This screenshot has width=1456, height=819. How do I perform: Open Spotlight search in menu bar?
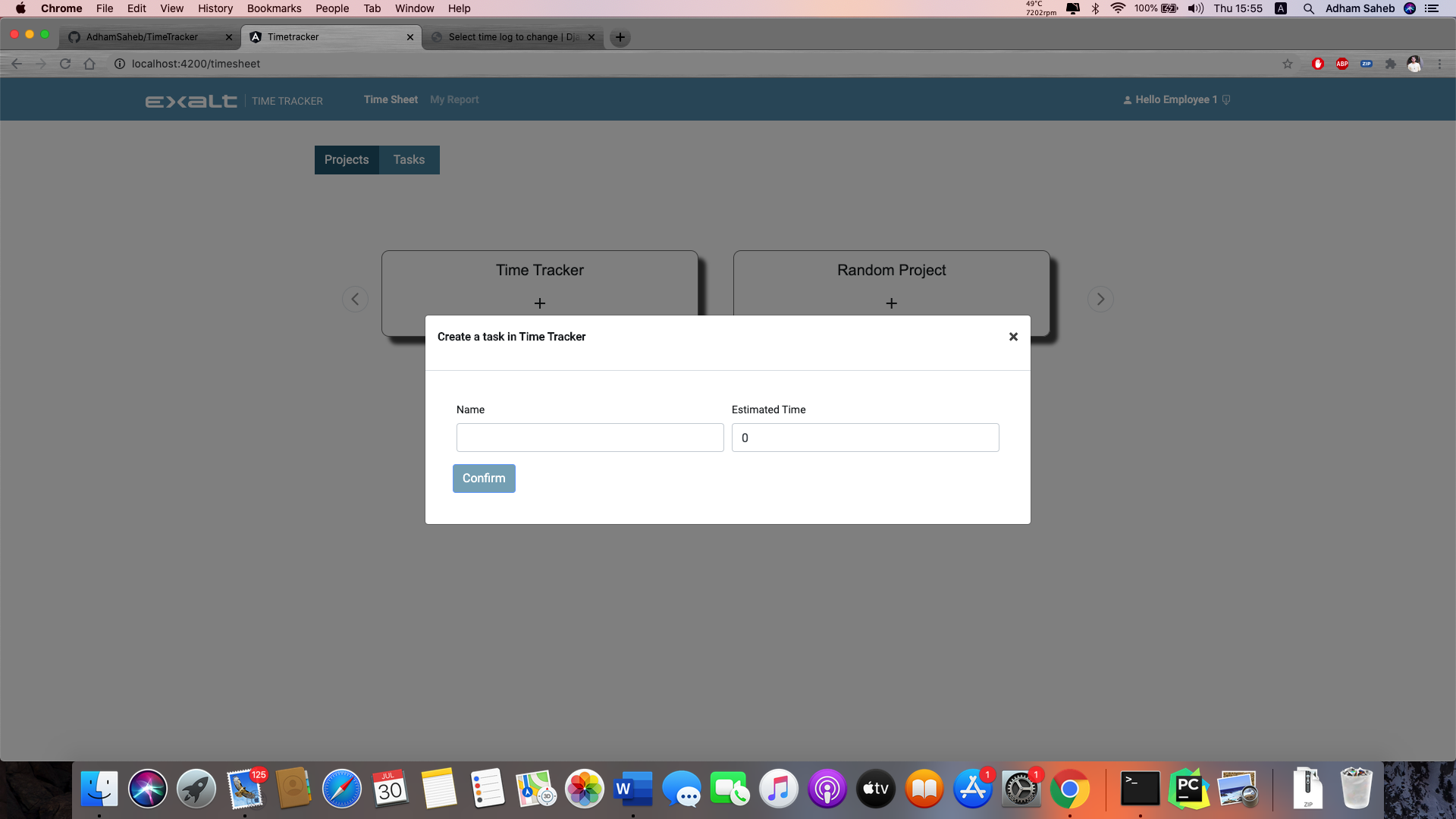point(1309,8)
